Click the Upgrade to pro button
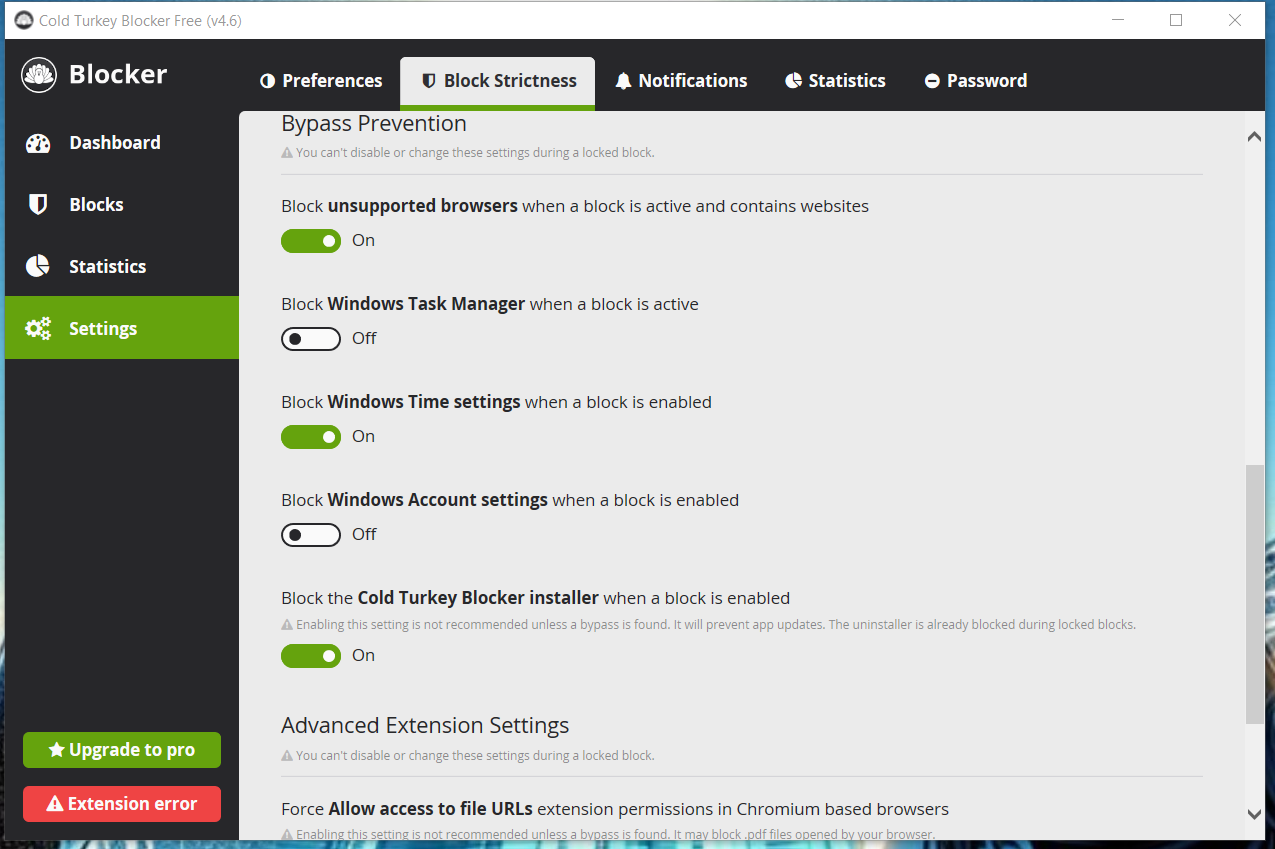Image resolution: width=1275 pixels, height=849 pixels. pyautogui.click(x=122, y=750)
